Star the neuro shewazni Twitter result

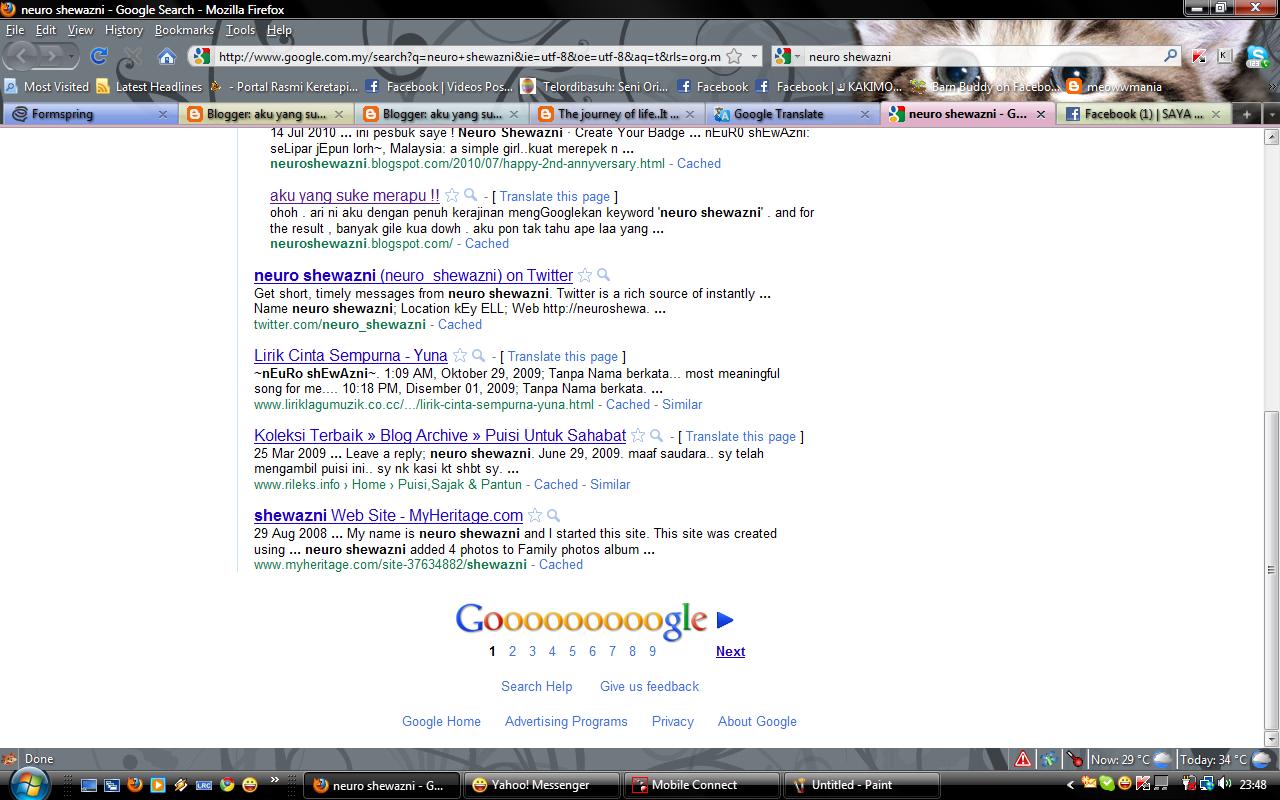click(x=585, y=276)
